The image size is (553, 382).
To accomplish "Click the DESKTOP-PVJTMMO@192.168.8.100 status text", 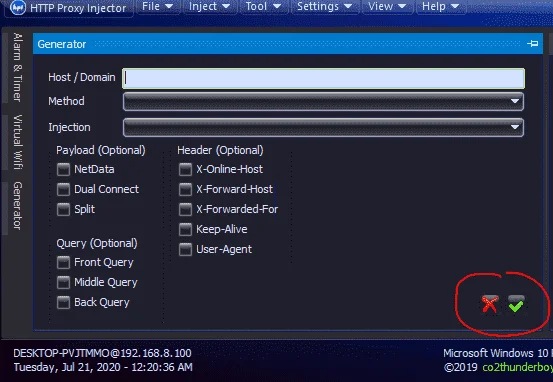I will (x=102, y=353).
